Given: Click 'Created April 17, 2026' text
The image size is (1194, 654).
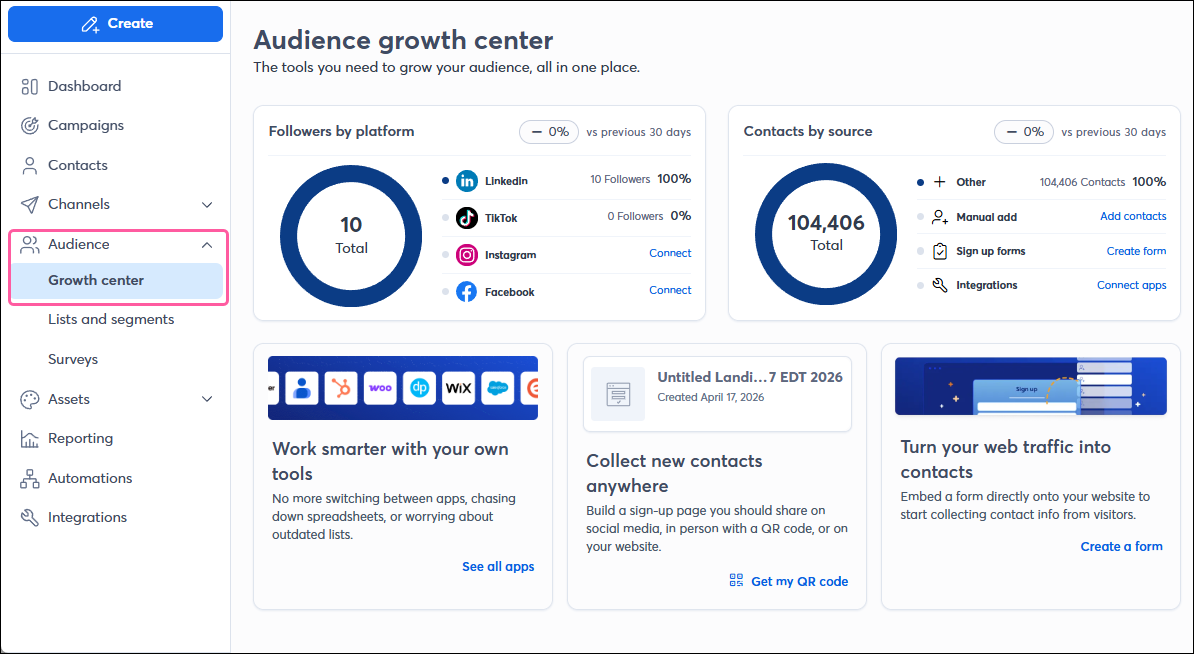Looking at the screenshot, I should click(710, 397).
